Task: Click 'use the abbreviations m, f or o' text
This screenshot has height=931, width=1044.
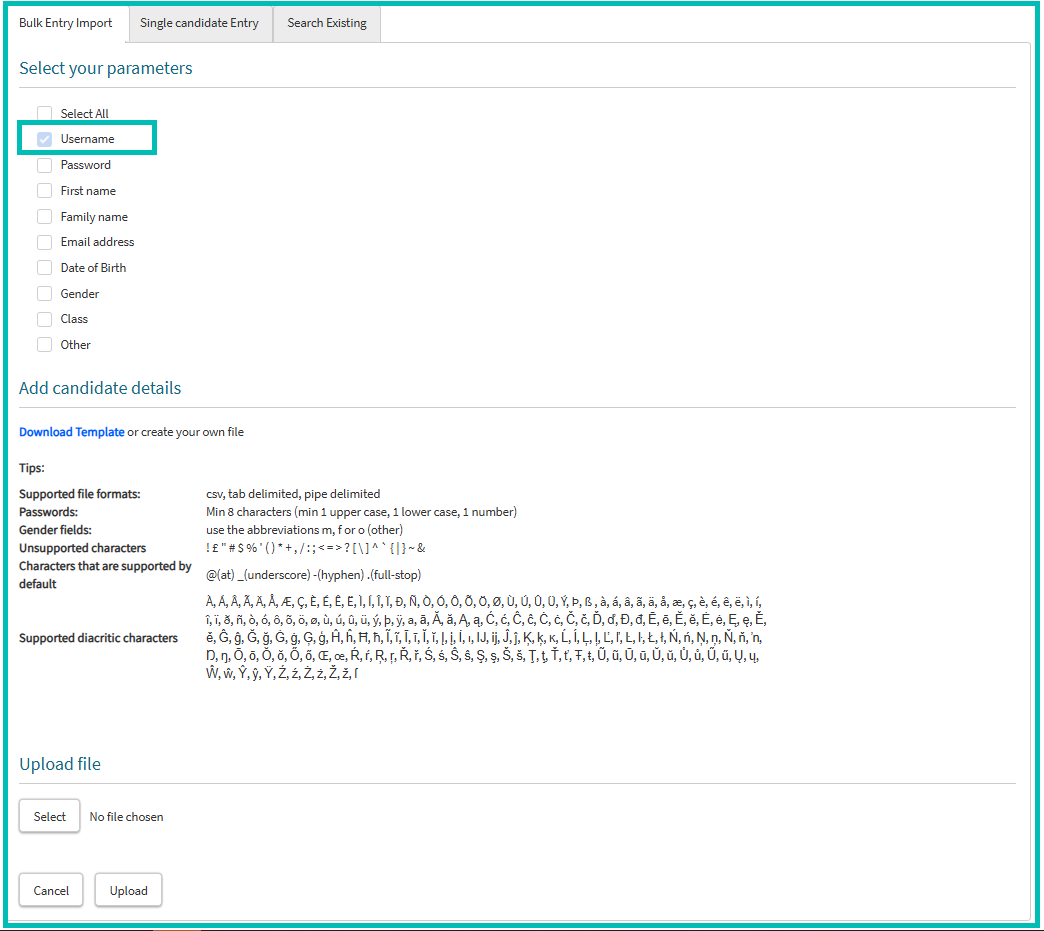Action: pyautogui.click(x=304, y=530)
